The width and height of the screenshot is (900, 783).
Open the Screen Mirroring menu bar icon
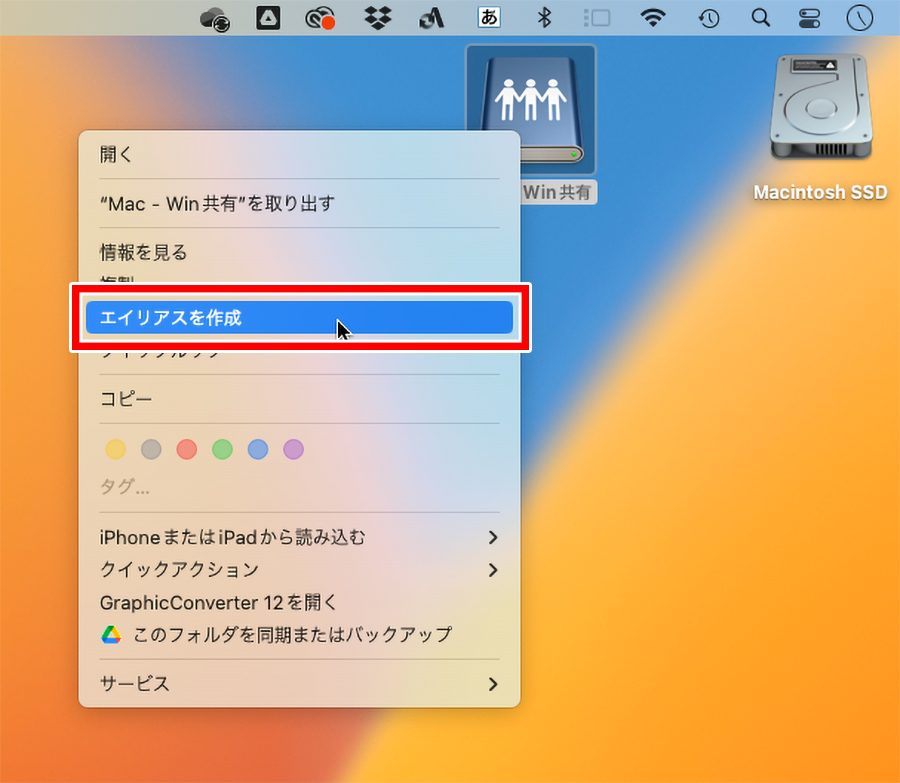pyautogui.click(x=598, y=17)
